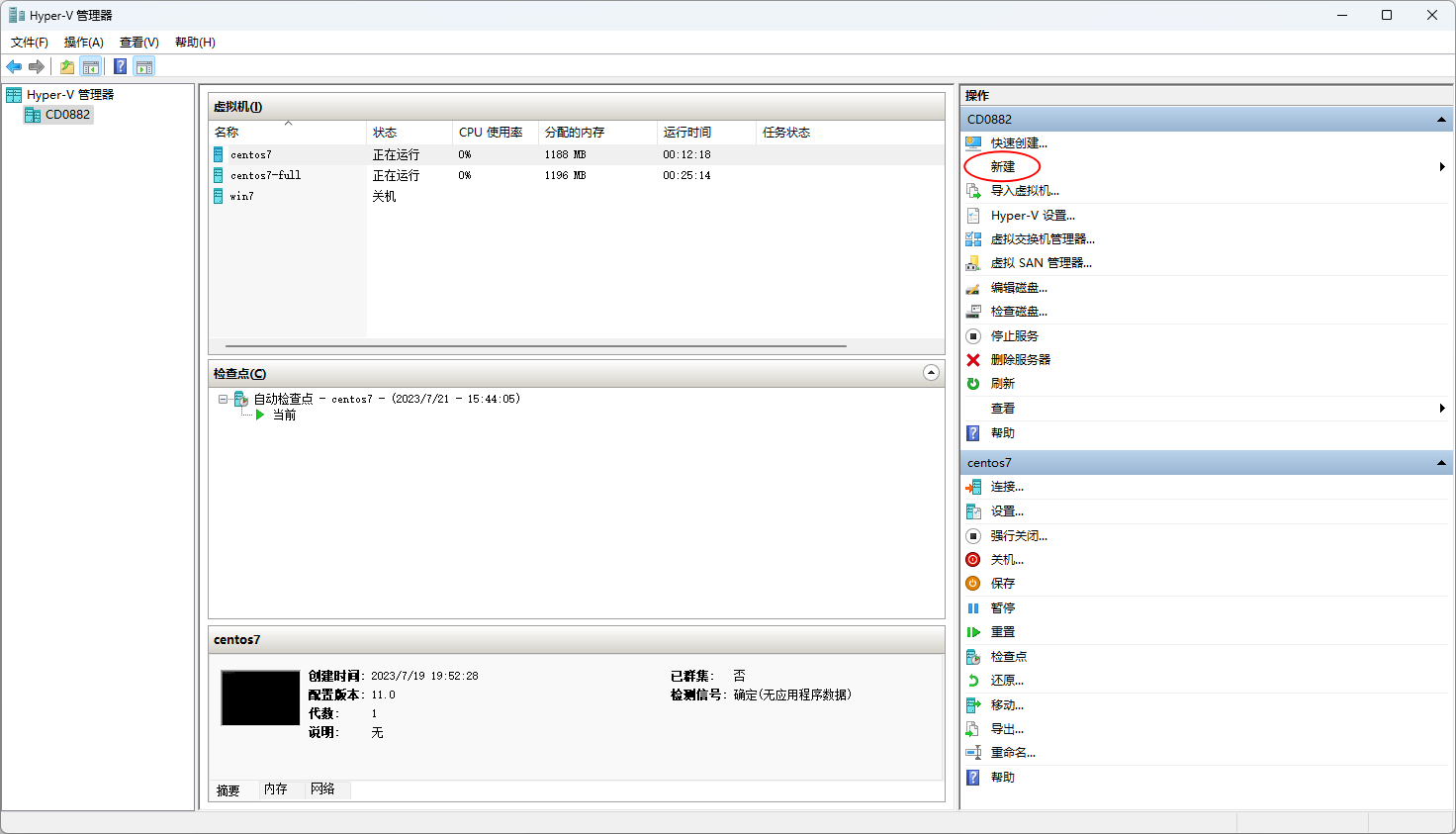Click the 检查点 icon in centos7 actions
This screenshot has height=834, width=1456.
coord(973,656)
